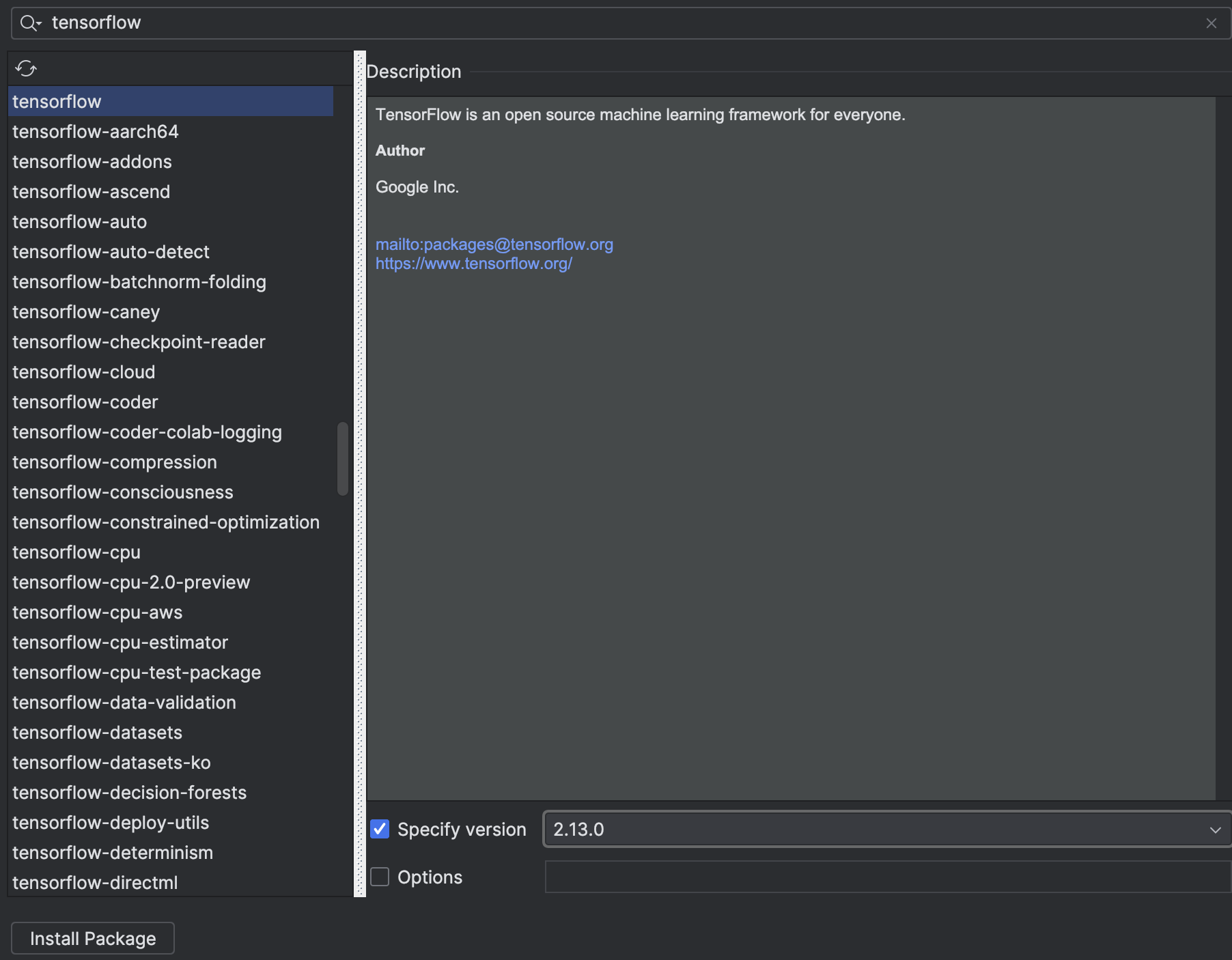Image resolution: width=1232 pixels, height=960 pixels.
Task: Choose tensorflow-compression from the list
Action: (171, 462)
